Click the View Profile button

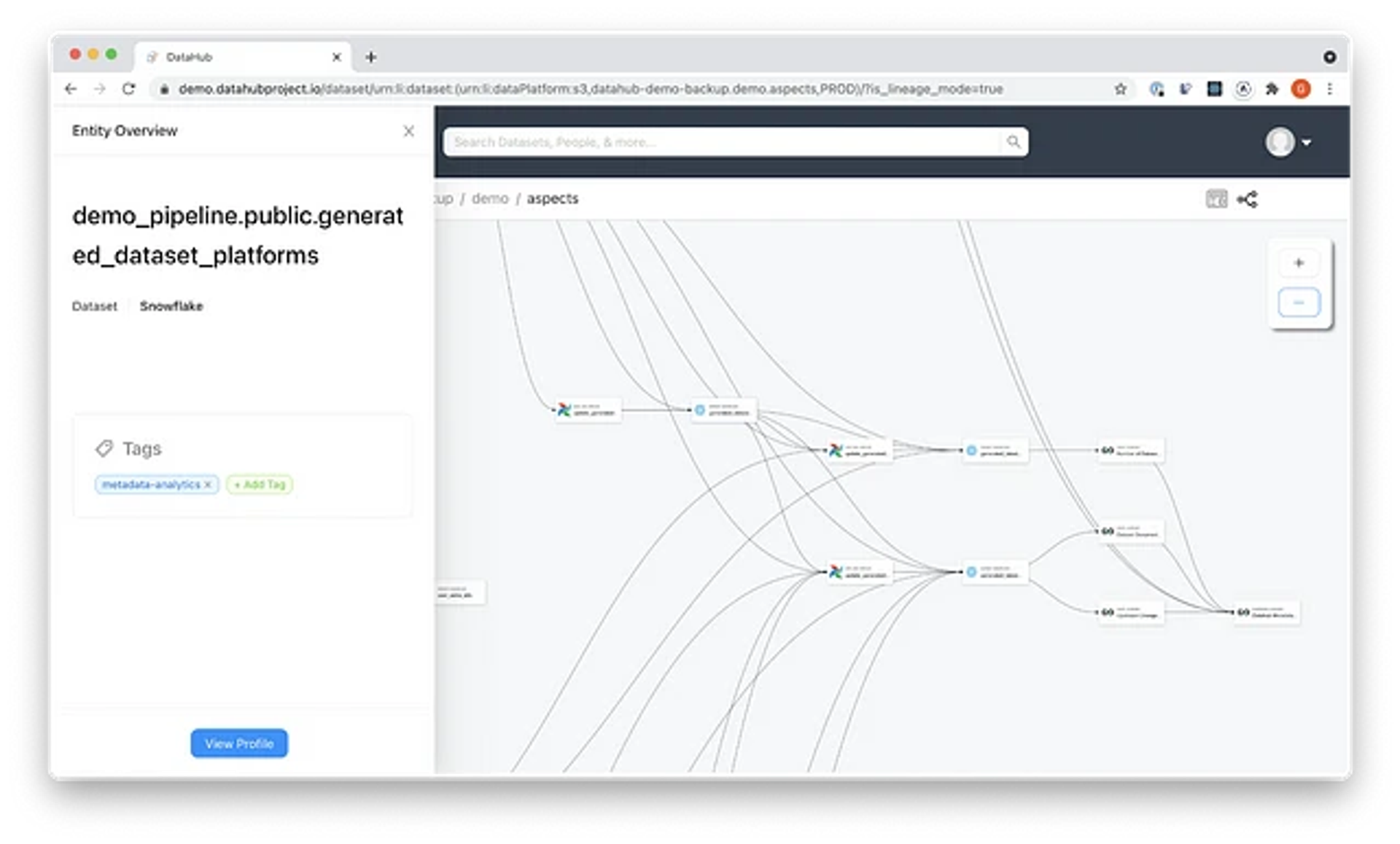pos(239,743)
